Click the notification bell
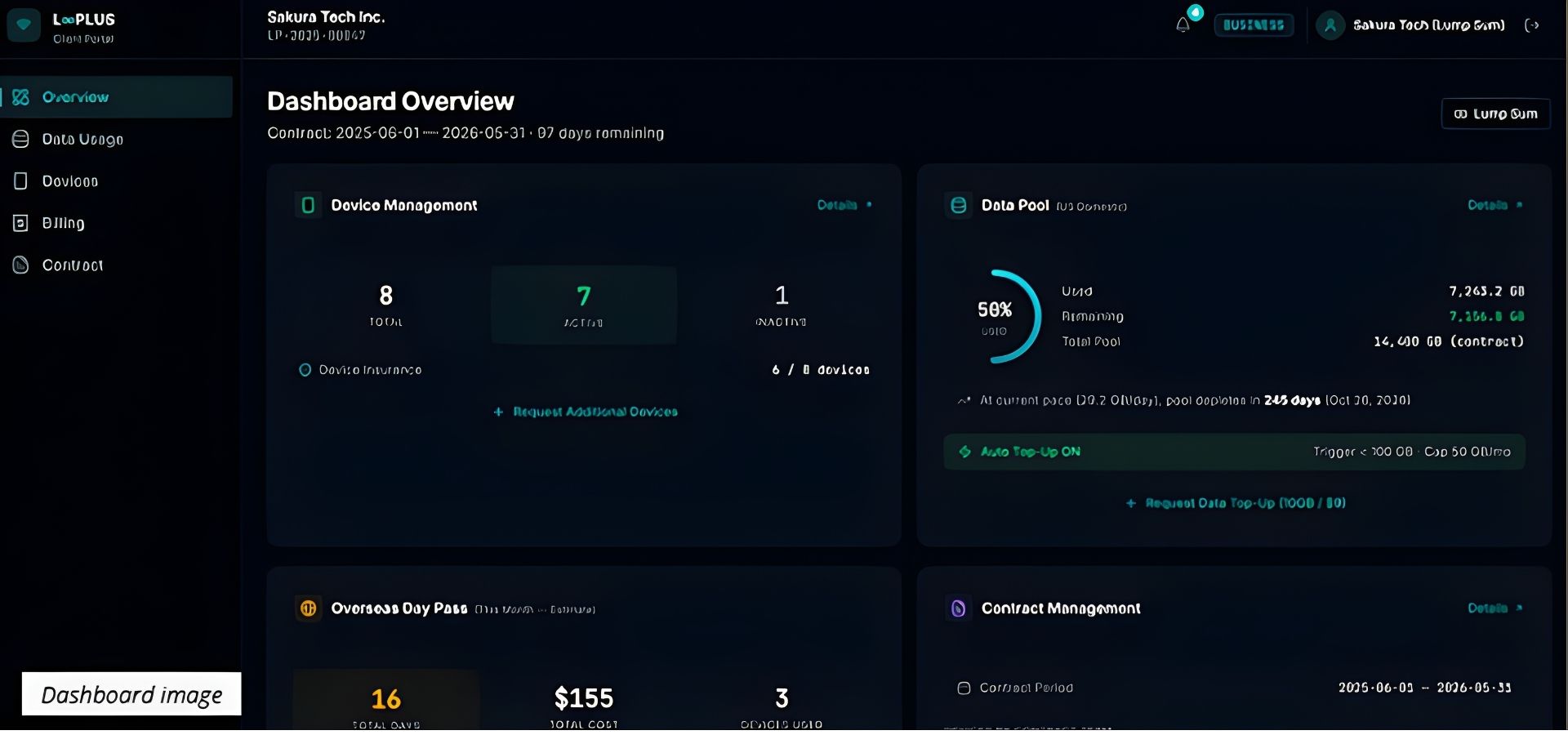The image size is (1568, 735). tap(1183, 24)
